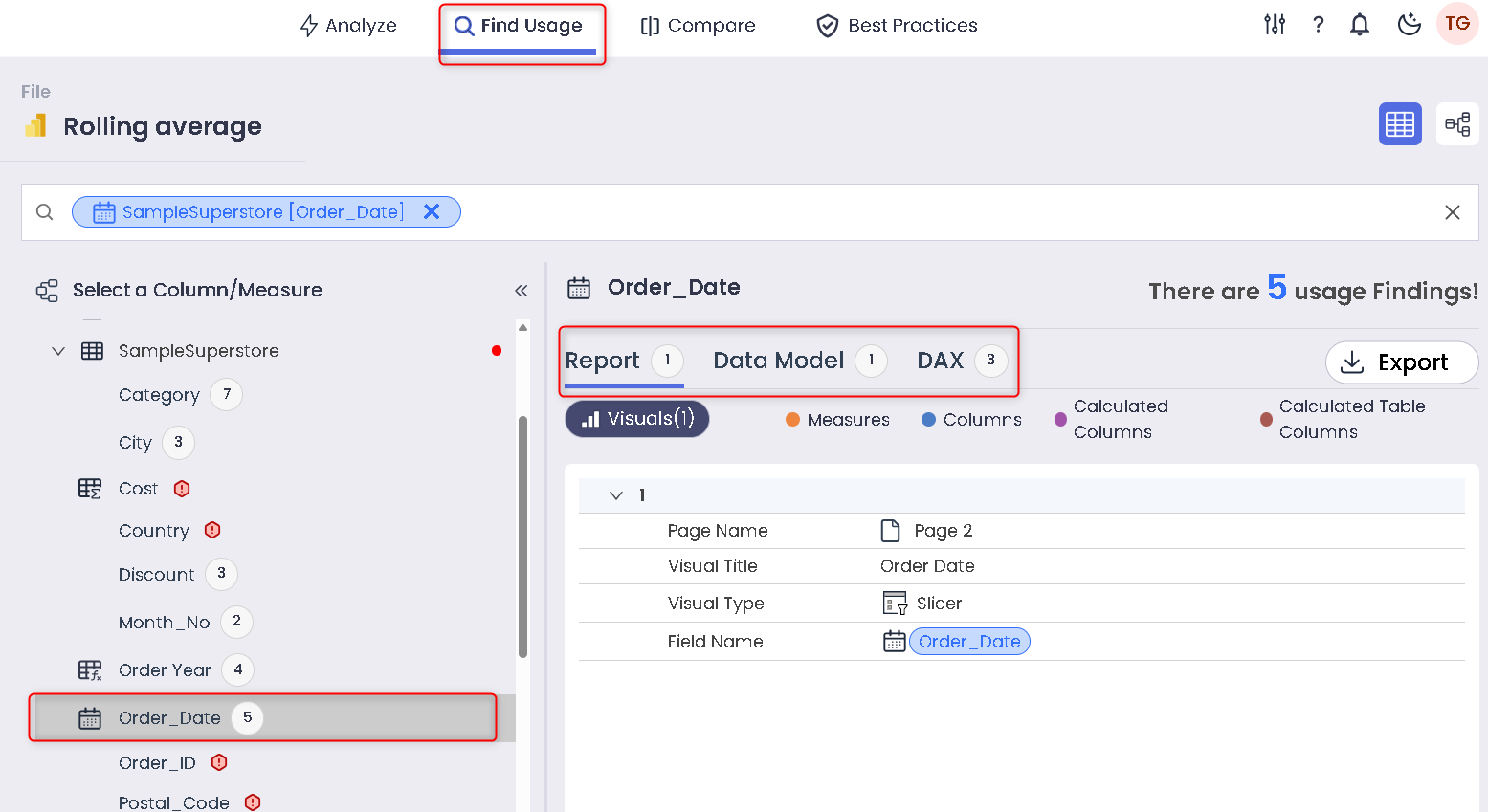Open the TG user avatar
Viewport: 1488px width, 812px height.
coord(1456,24)
